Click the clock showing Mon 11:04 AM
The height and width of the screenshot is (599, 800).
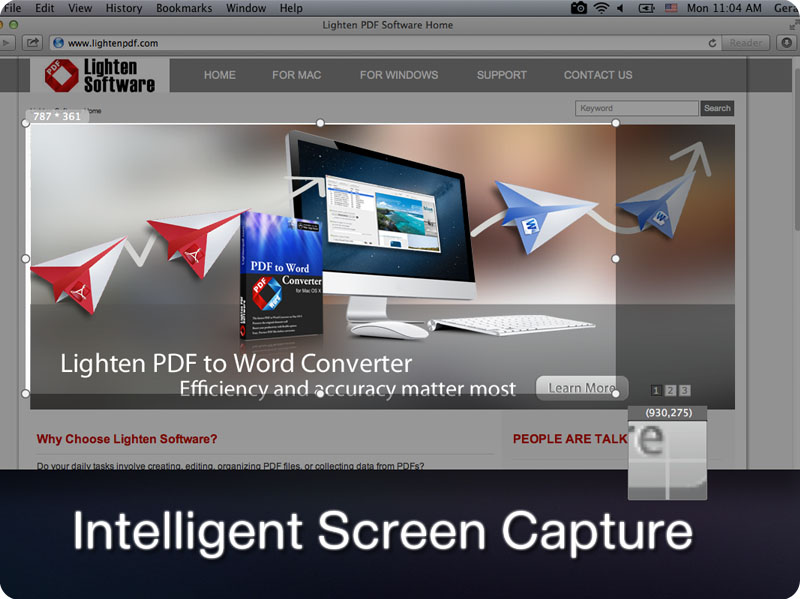pyautogui.click(x=724, y=8)
